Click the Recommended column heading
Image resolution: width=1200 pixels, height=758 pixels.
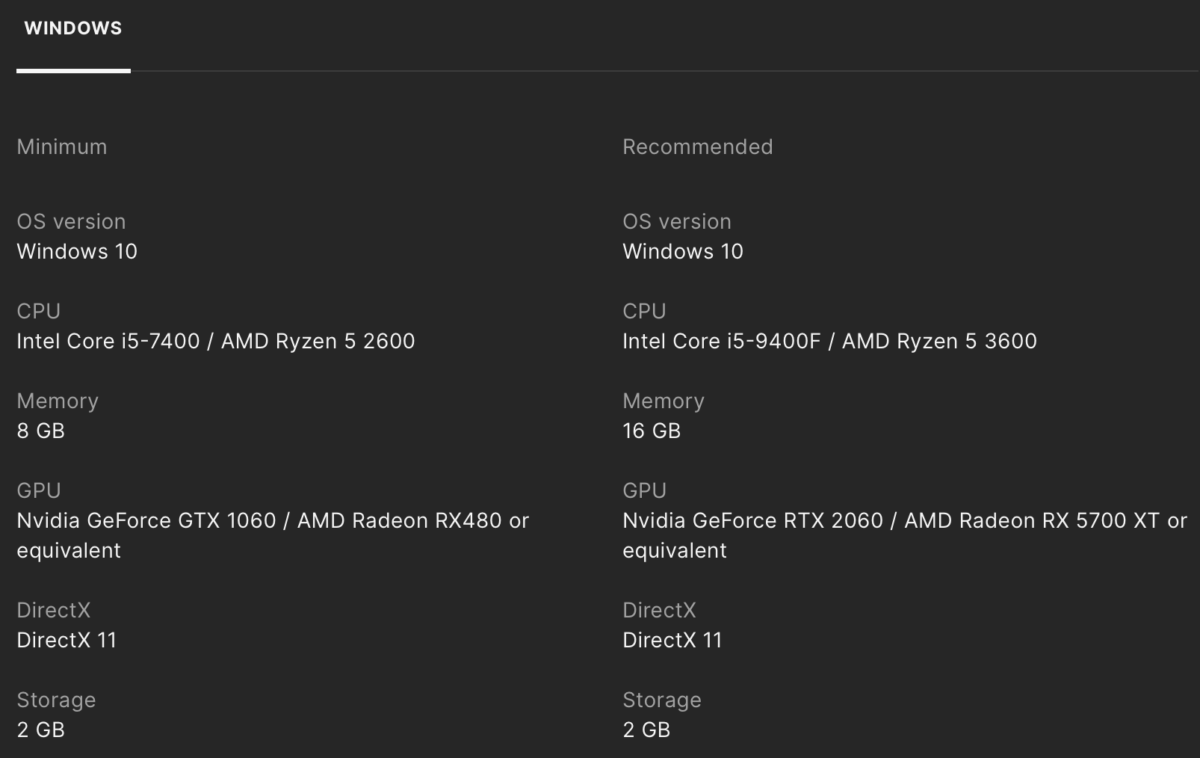pos(697,147)
